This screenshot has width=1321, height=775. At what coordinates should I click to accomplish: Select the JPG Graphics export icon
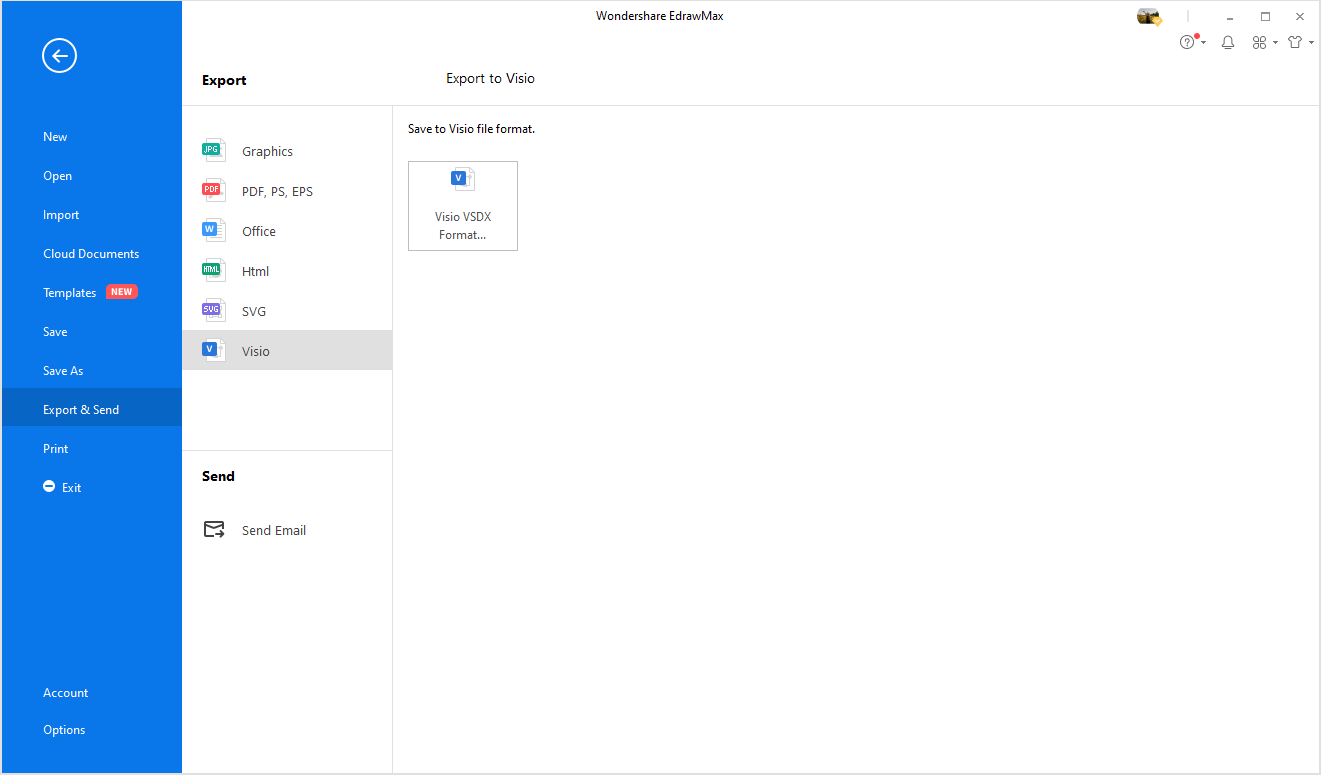213,151
